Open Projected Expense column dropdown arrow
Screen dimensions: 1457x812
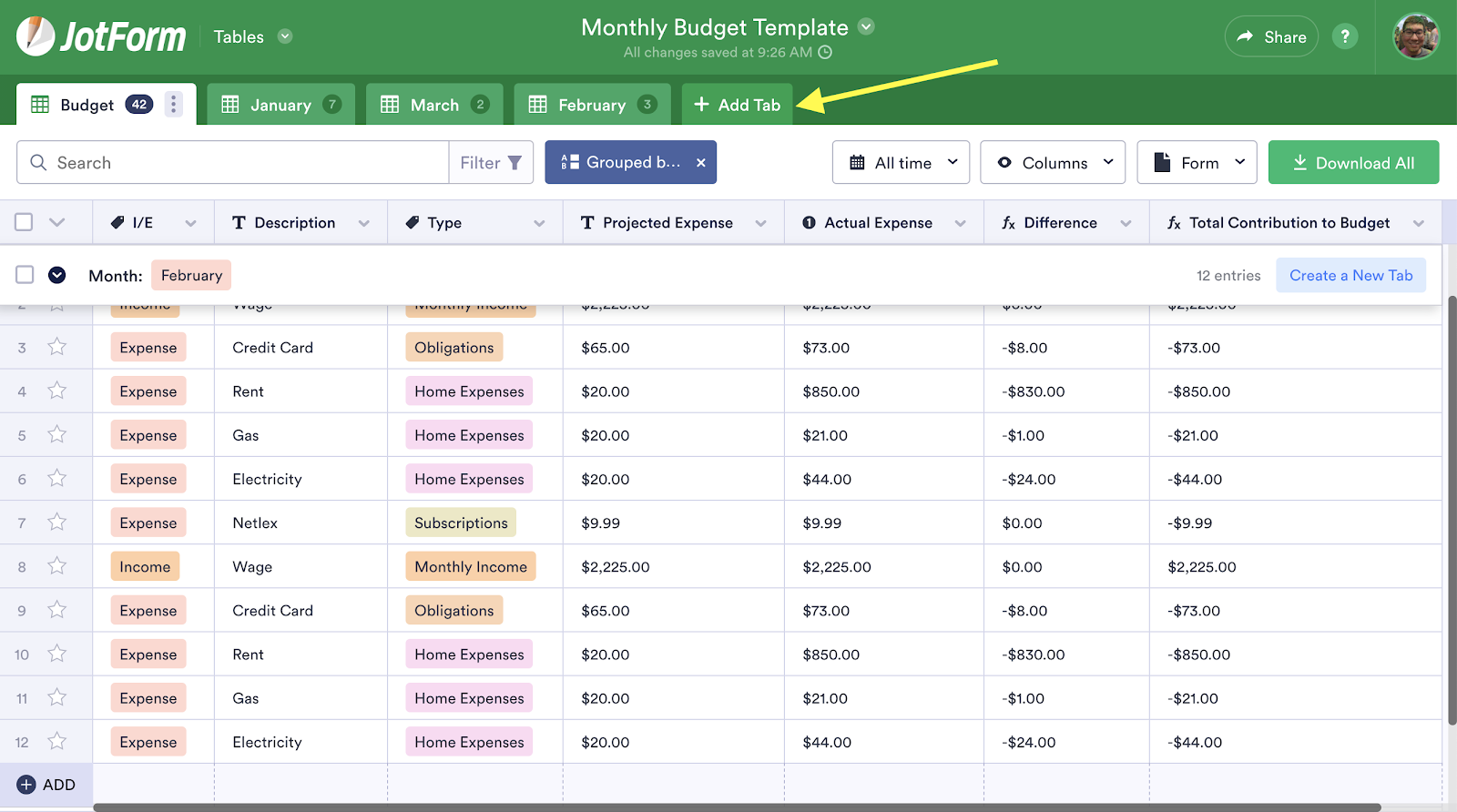[760, 223]
